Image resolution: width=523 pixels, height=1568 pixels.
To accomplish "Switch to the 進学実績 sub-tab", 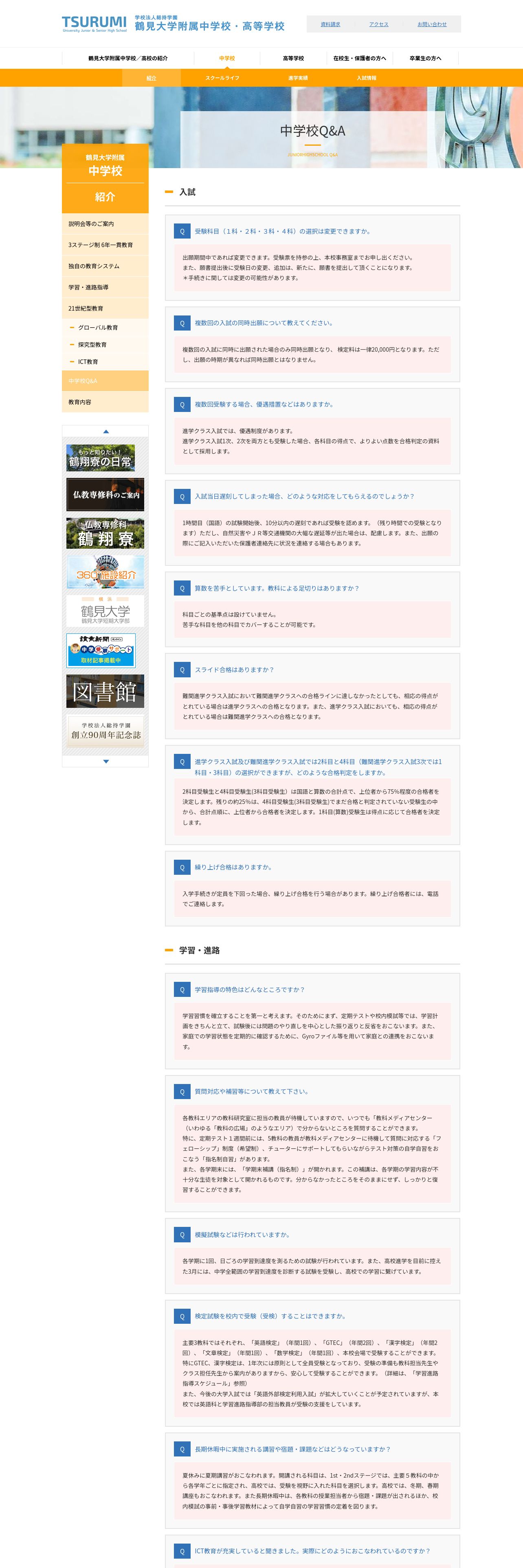I will [298, 78].
